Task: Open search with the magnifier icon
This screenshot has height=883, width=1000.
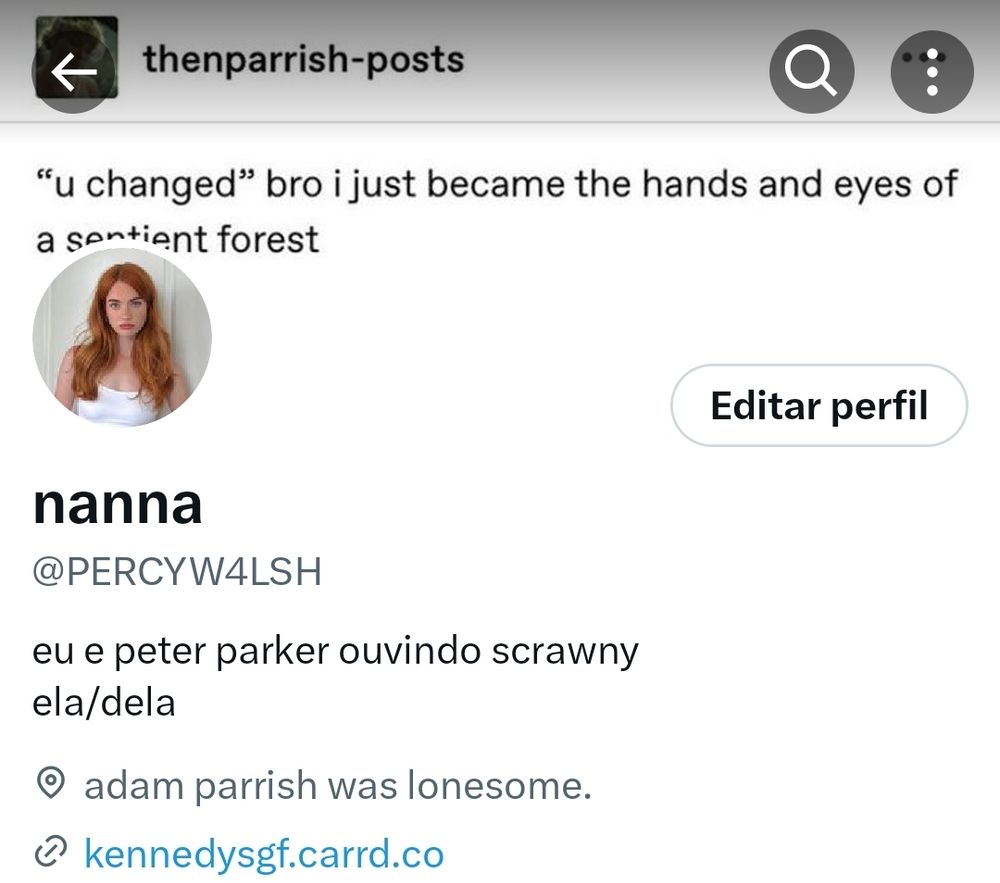Action: 811,71
